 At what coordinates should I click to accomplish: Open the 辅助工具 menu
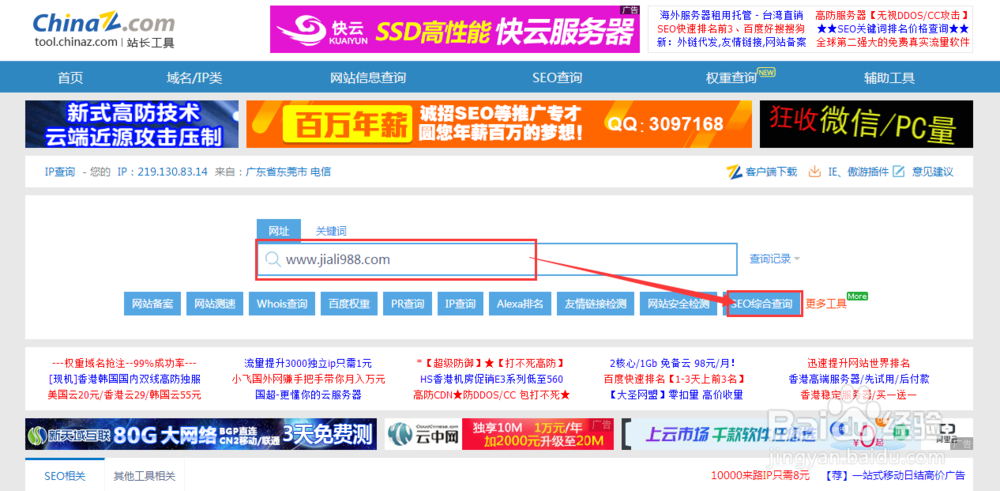tap(889, 78)
